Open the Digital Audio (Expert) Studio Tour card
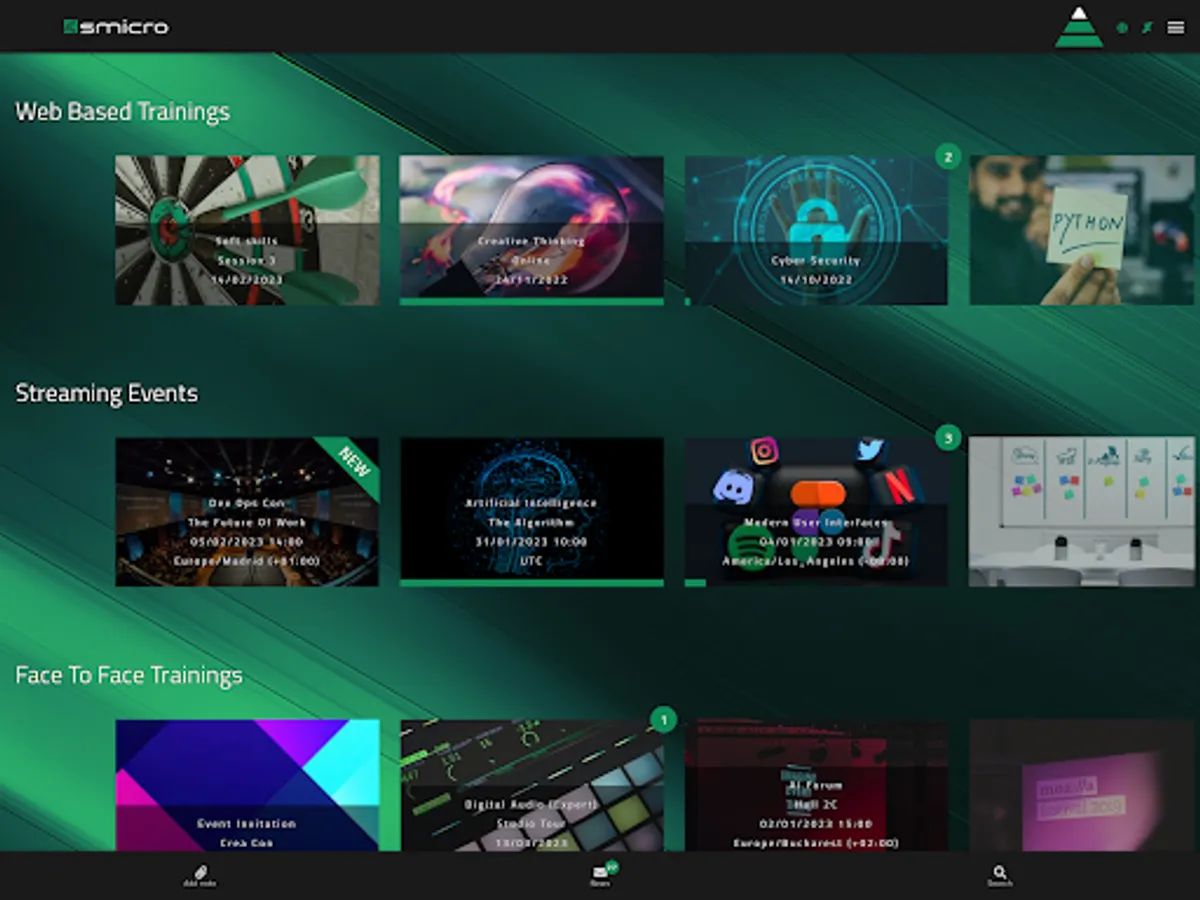 [x=531, y=785]
